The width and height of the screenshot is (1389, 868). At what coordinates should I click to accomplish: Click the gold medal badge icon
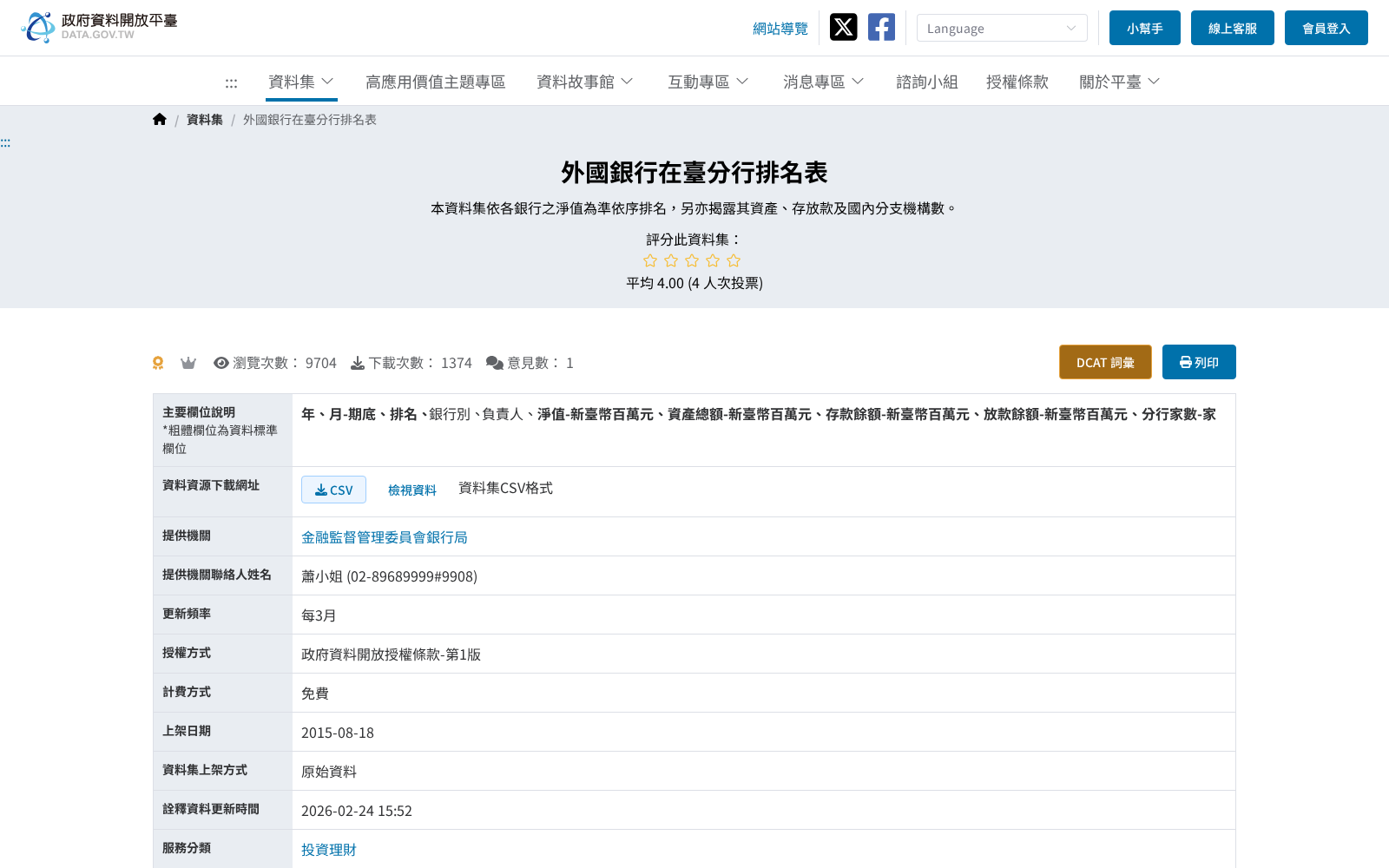(x=158, y=363)
